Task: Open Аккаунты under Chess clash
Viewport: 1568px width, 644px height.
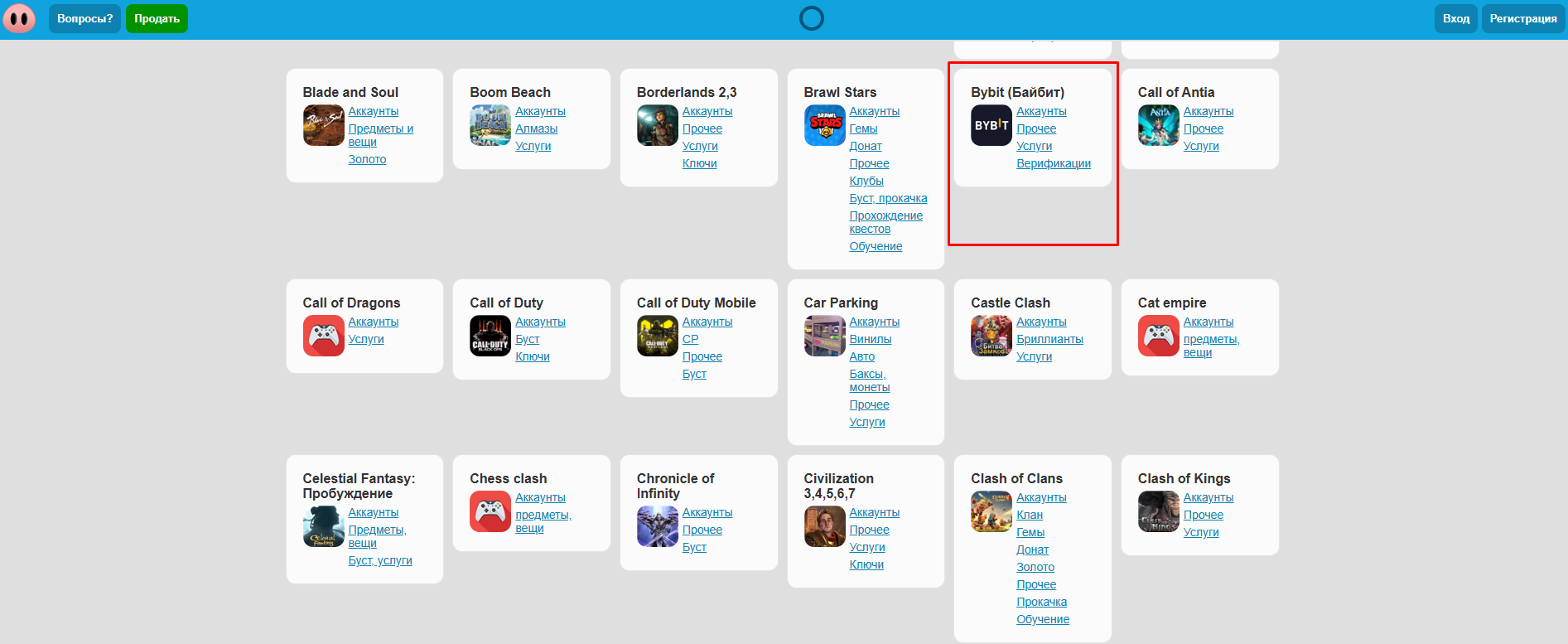Action: [540, 497]
